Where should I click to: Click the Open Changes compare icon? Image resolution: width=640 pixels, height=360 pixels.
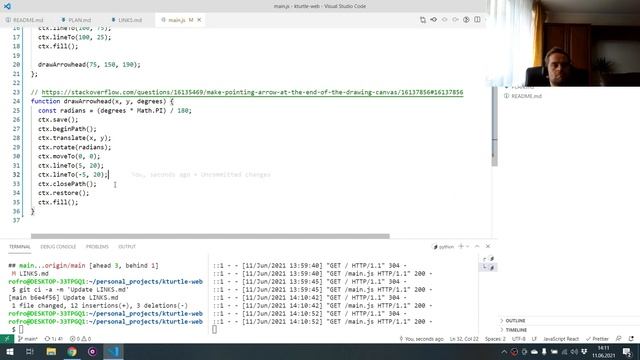423,20
